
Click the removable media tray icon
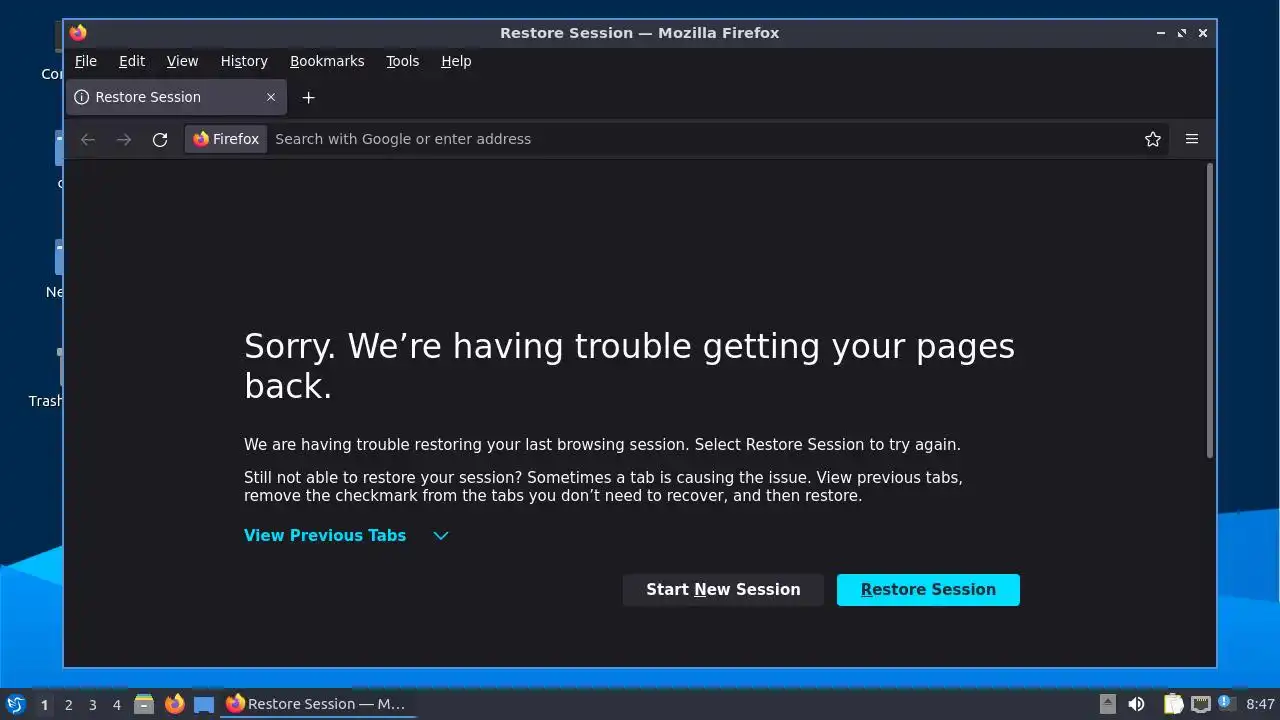click(1108, 704)
